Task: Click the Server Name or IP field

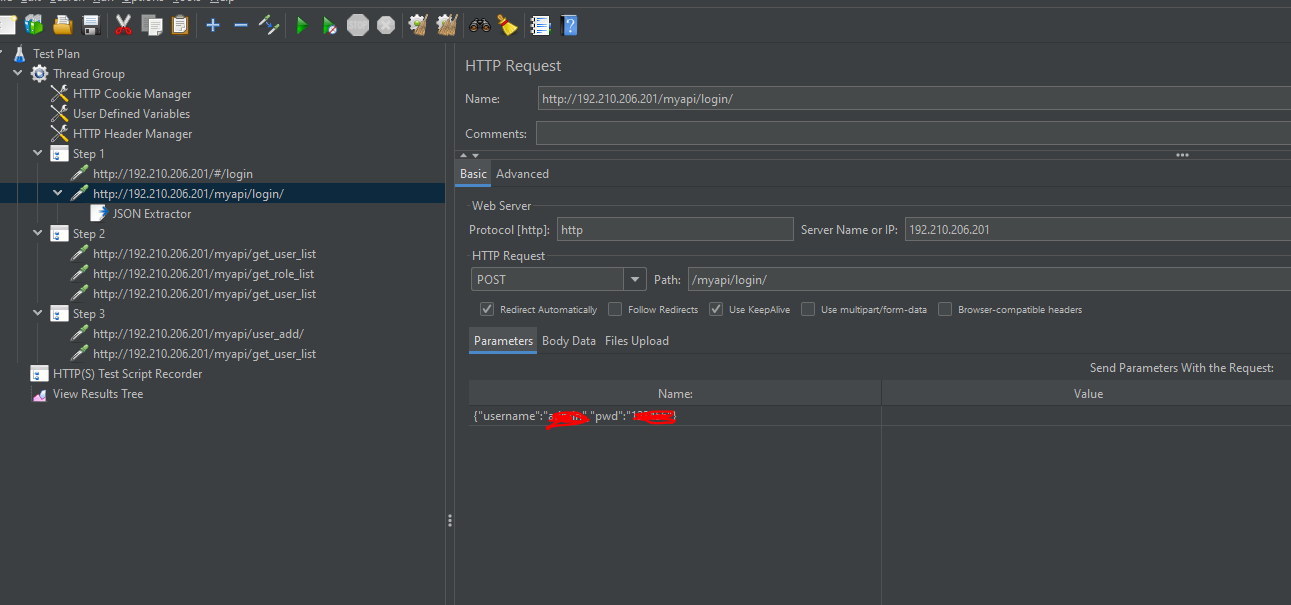Action: click(1097, 230)
